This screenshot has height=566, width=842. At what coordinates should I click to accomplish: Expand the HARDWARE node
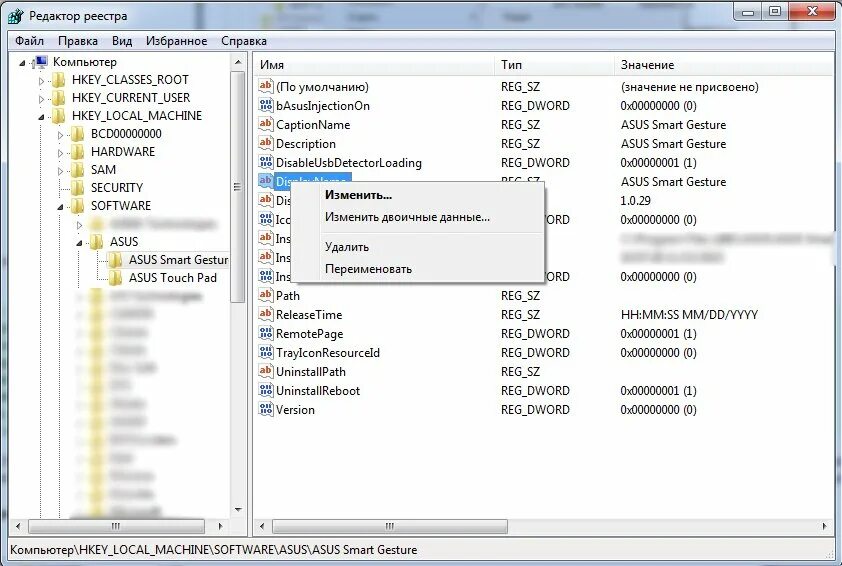pos(60,153)
